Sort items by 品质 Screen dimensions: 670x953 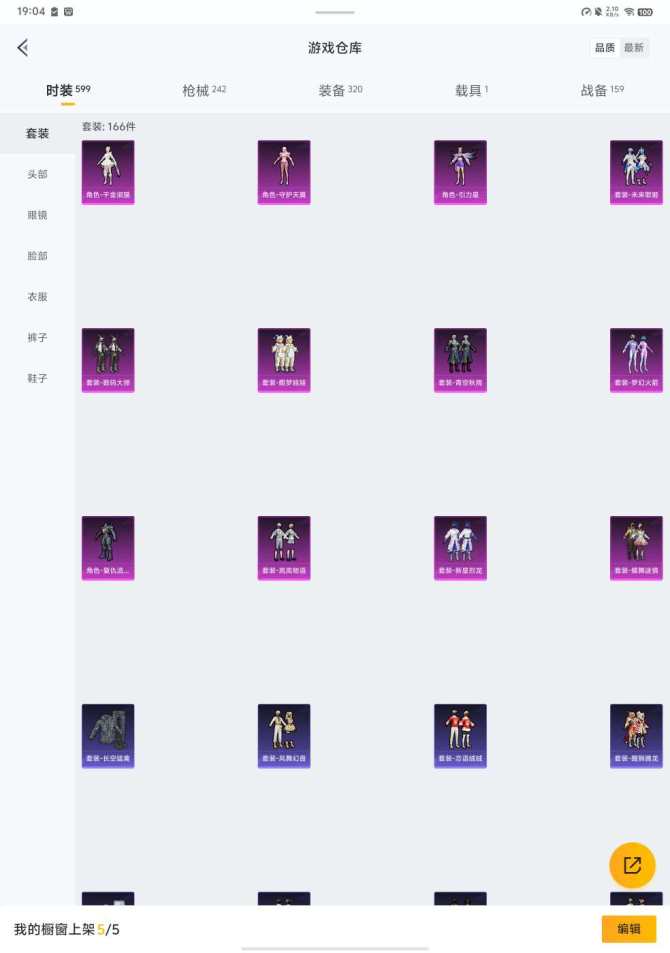604,47
